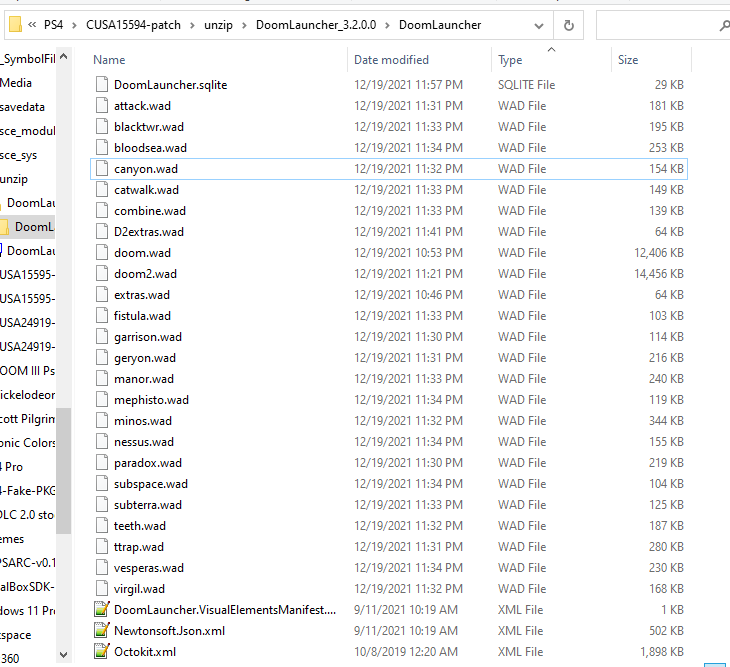The height and width of the screenshot is (667, 730).
Task: Navigate to CUSA15594-patch in the address bar
Action: point(133,25)
